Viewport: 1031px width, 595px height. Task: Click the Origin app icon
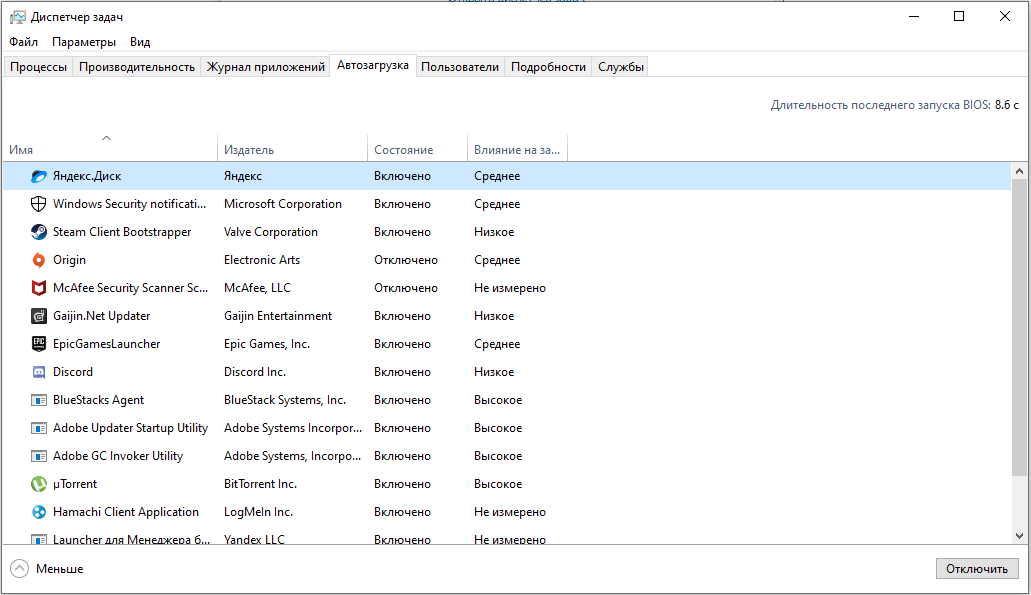coord(39,260)
